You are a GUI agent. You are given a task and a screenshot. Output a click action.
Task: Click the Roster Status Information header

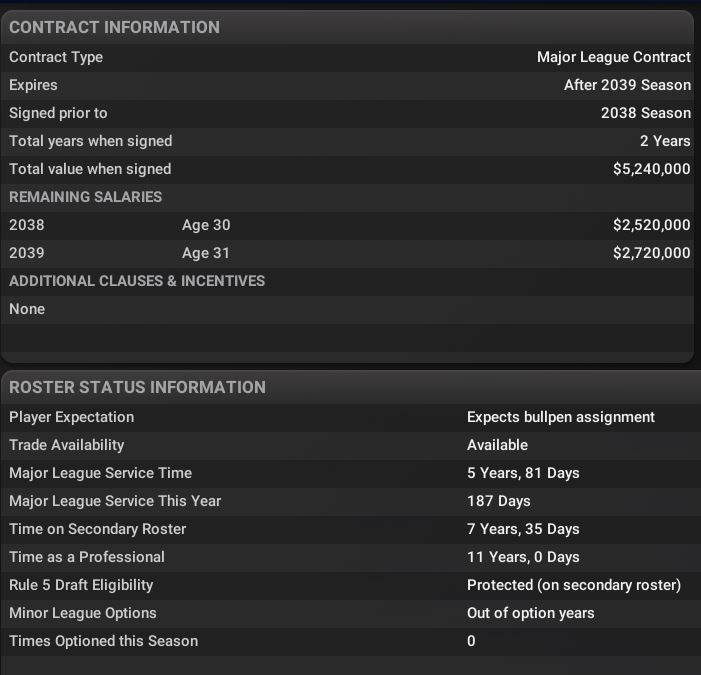(137, 387)
